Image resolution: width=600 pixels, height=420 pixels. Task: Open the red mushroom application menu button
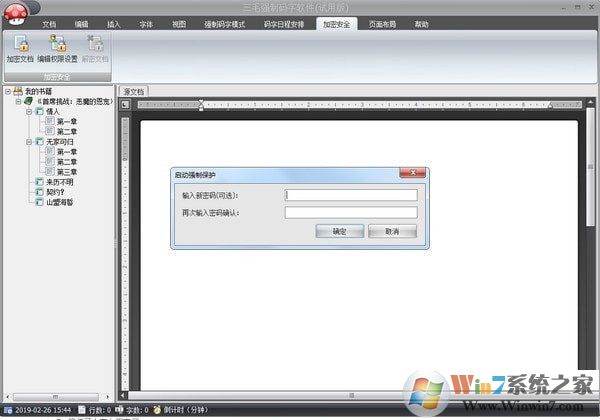[16, 14]
